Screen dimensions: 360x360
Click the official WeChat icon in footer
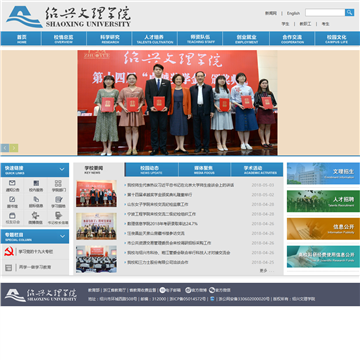coord(212,290)
